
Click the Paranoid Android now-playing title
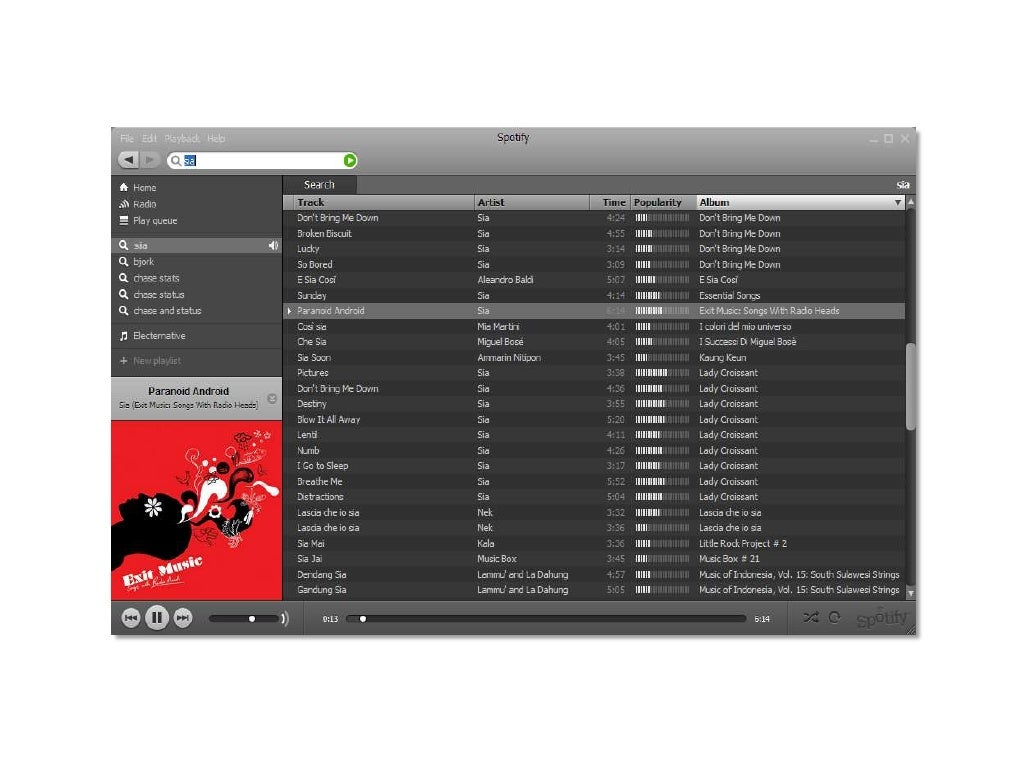(x=188, y=391)
